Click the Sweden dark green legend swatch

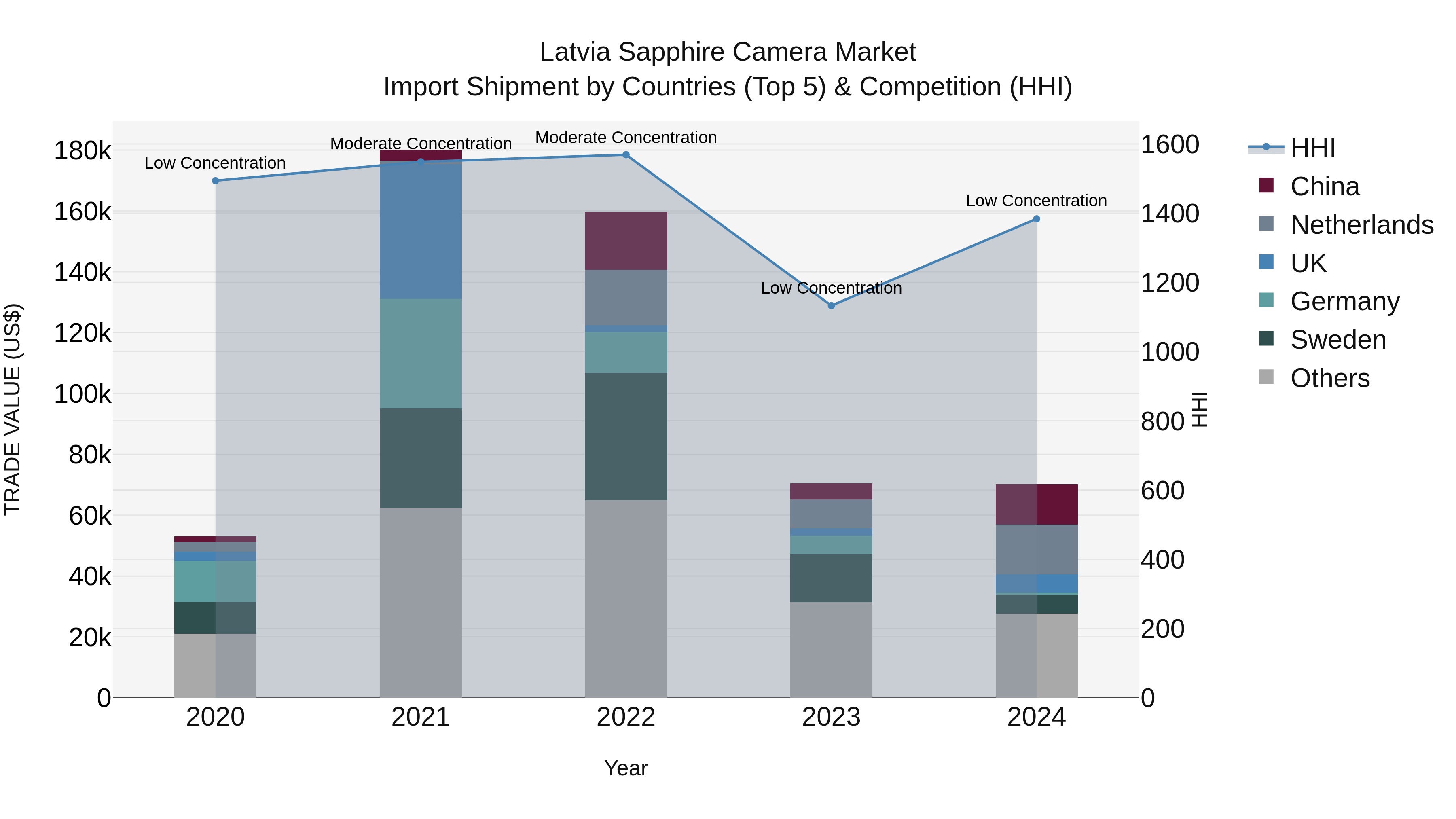coord(1266,339)
